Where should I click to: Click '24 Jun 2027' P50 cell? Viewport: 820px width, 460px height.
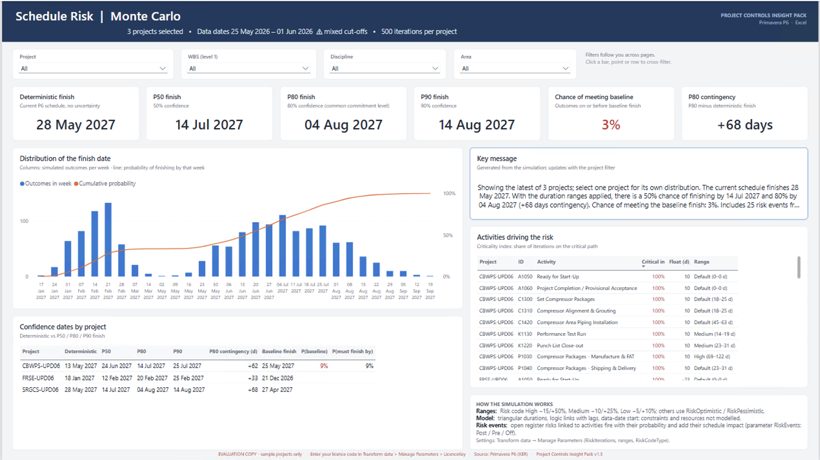click(x=117, y=366)
